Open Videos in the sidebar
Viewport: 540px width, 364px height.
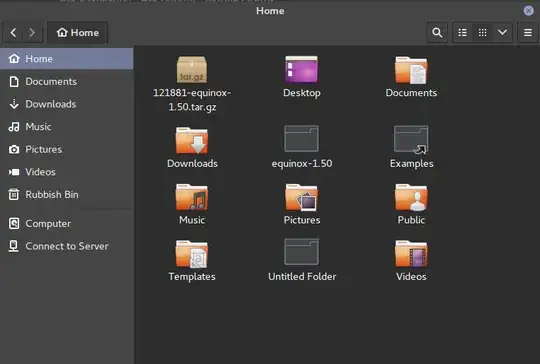coord(66,172)
